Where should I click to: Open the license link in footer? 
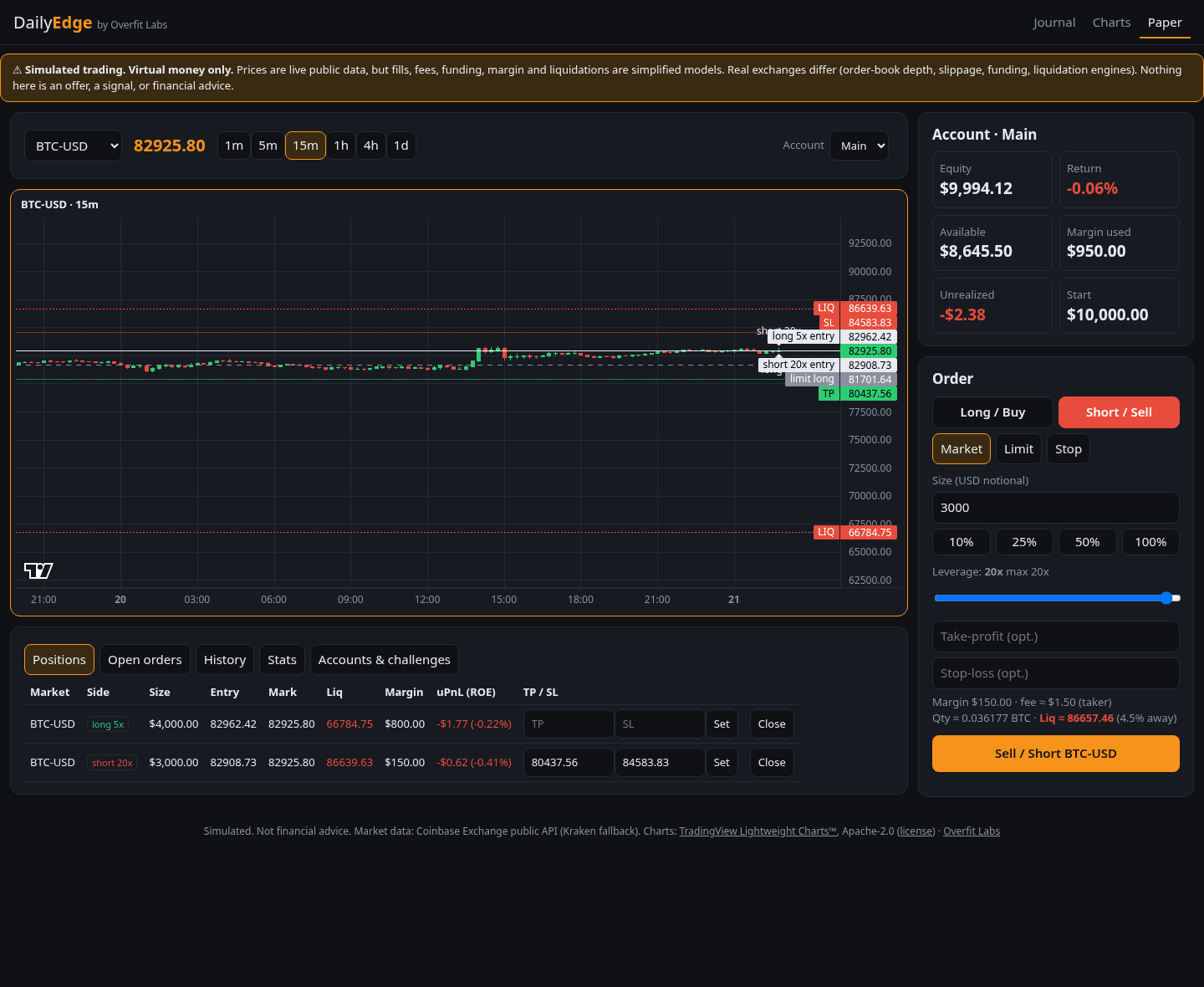click(x=916, y=831)
